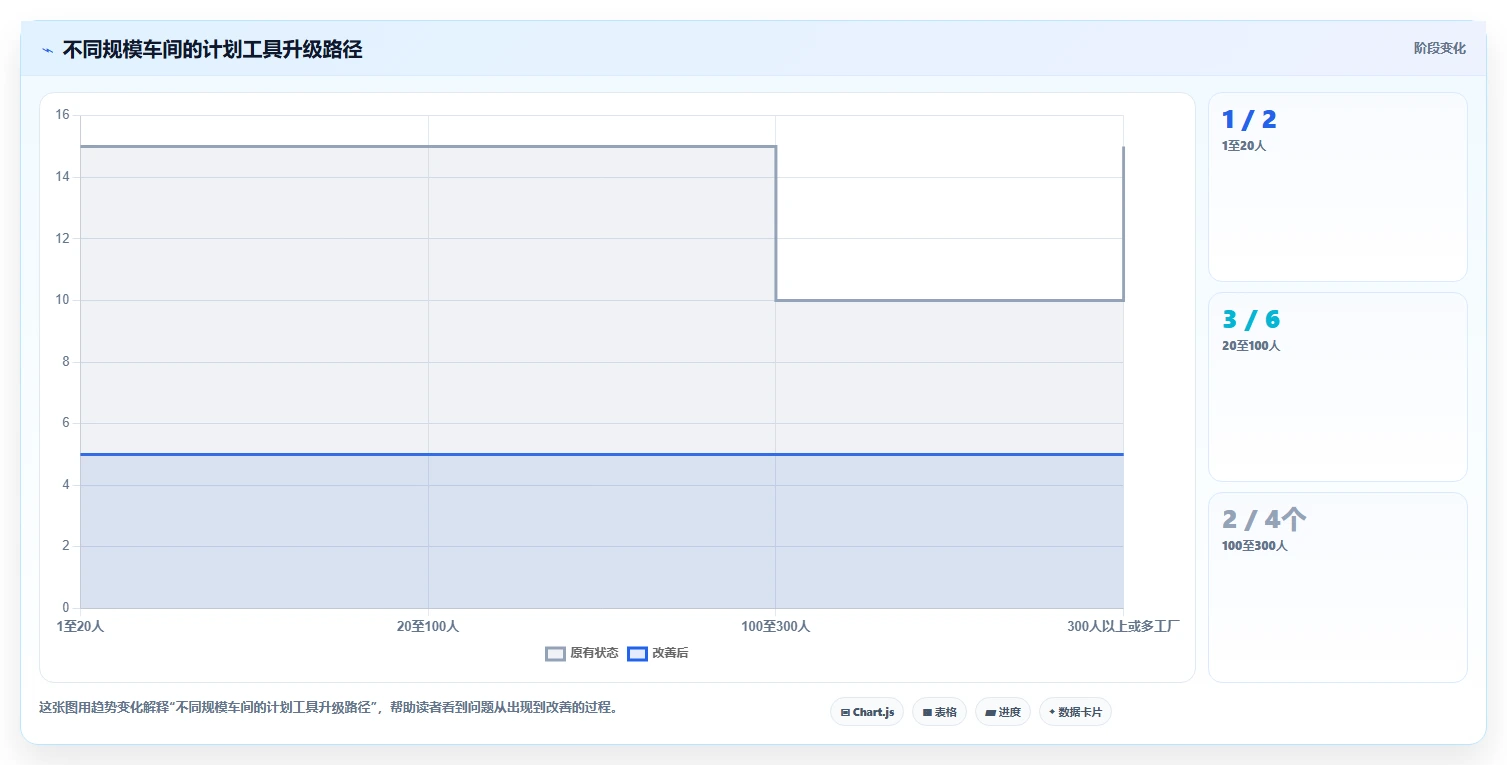Select the 表格 tag
Screen dimensions: 1507x765
pyautogui.click(x=939, y=712)
